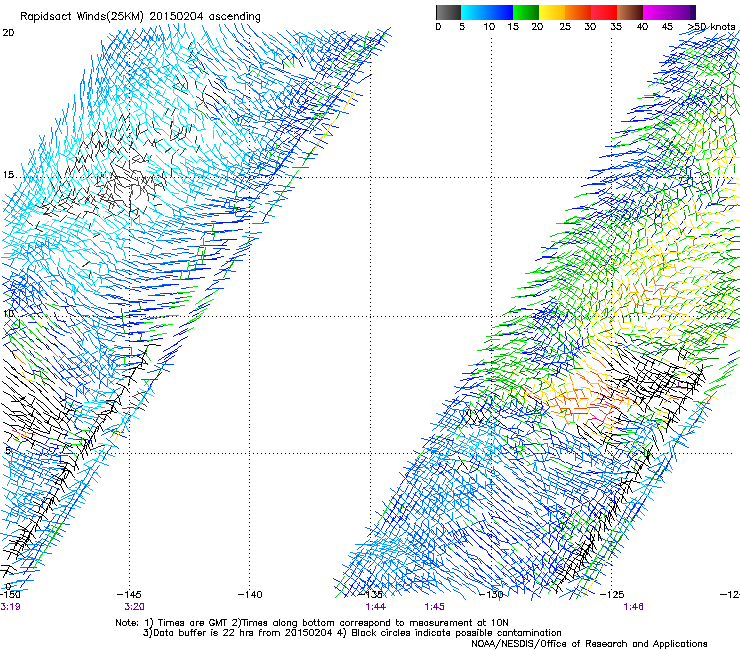This screenshot has width=740, height=650.
Task: Click the red 30-35 knots color band
Action: coord(604,12)
